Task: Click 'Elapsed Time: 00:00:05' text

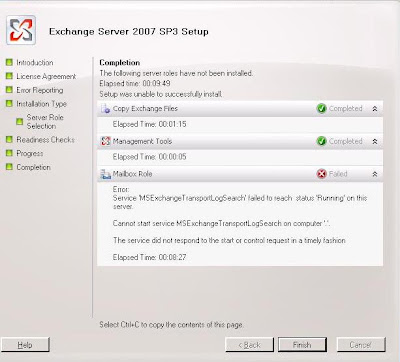Action: [149, 157]
